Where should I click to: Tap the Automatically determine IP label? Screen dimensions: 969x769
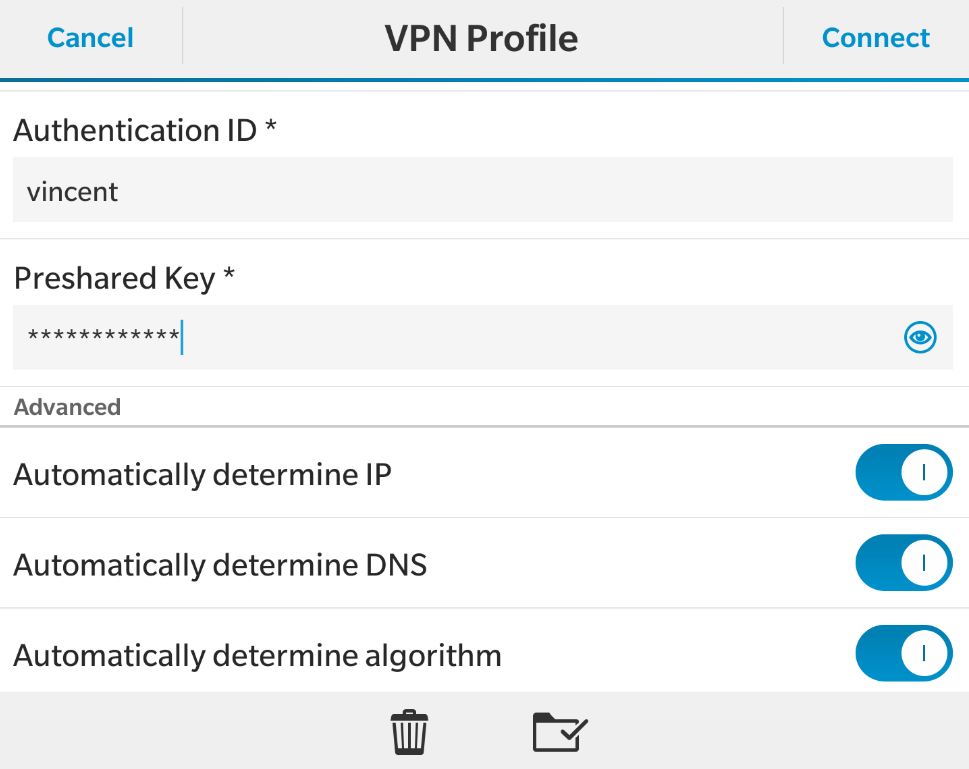tap(202, 474)
